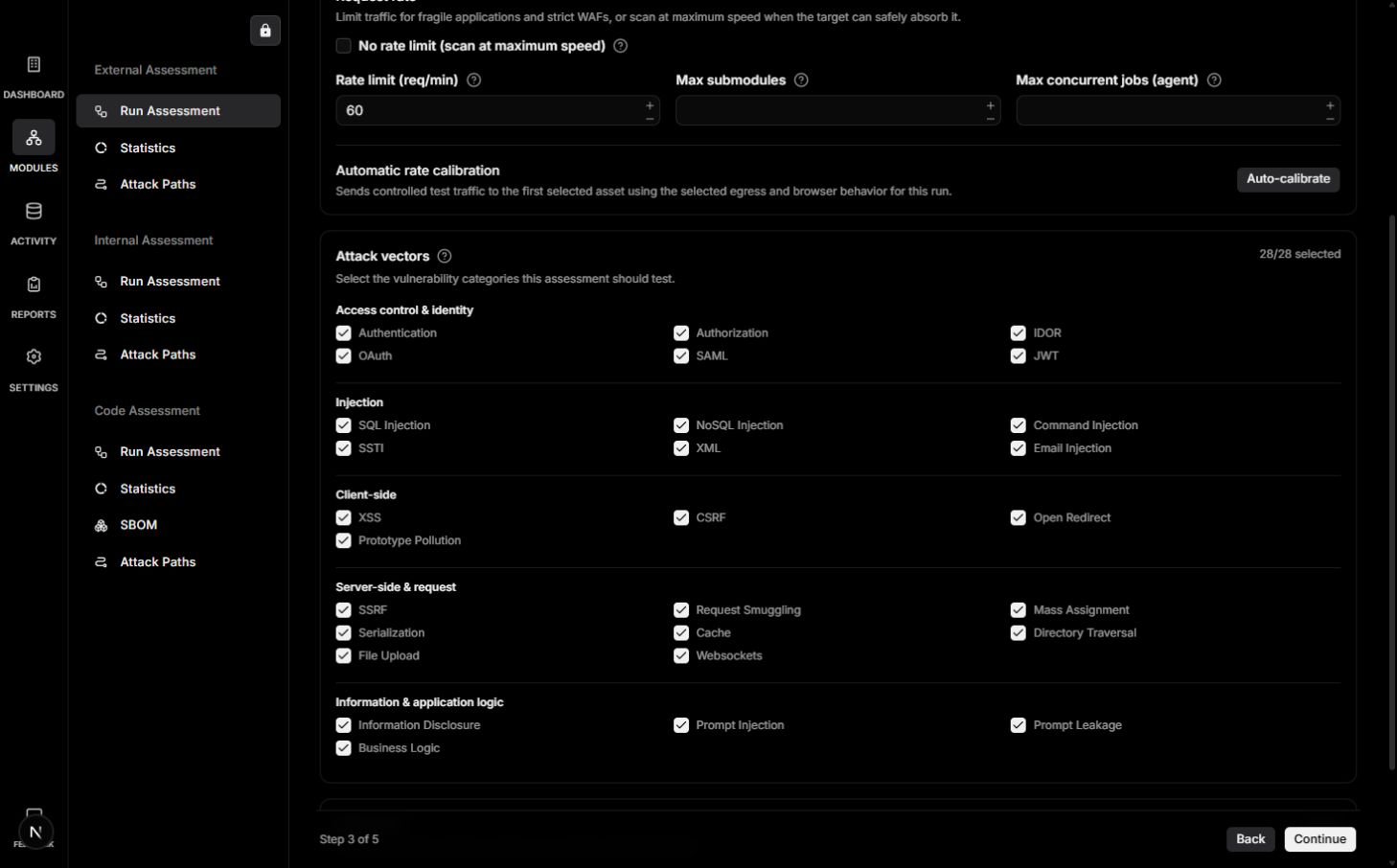
Task: Decrement the Max submodules stepper
Action: pyautogui.click(x=990, y=118)
